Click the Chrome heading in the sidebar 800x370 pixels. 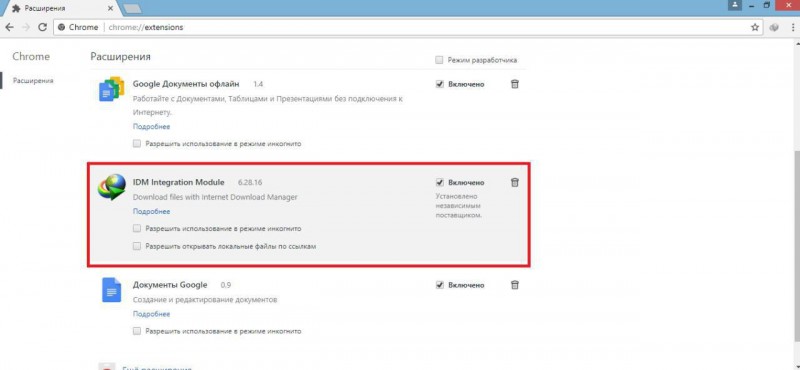(31, 57)
